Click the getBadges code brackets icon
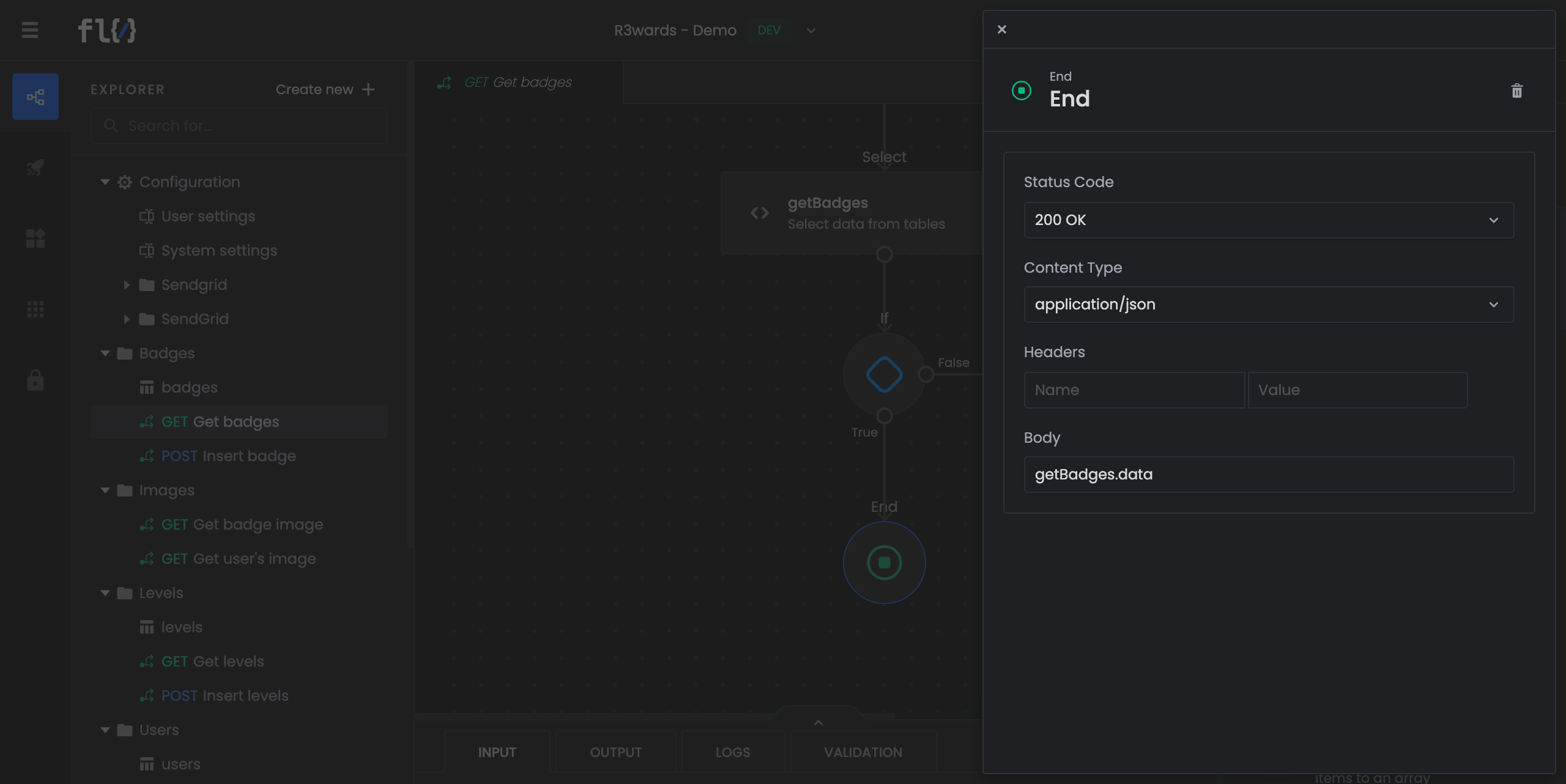The width and height of the screenshot is (1566, 784). coord(760,213)
